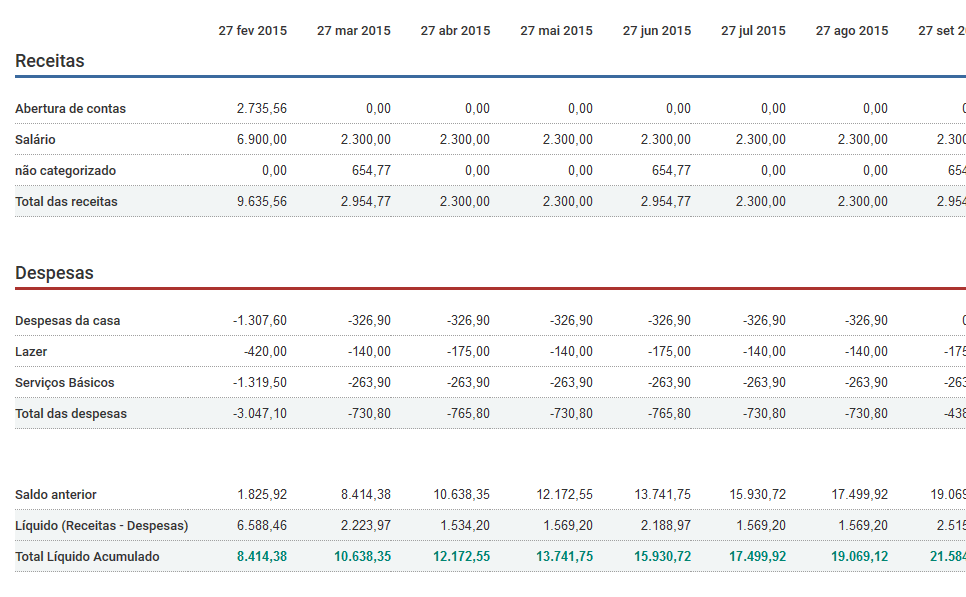Select Saldo anterior 8.414,38 for March
This screenshot has height=597, width=966.
click(365, 495)
